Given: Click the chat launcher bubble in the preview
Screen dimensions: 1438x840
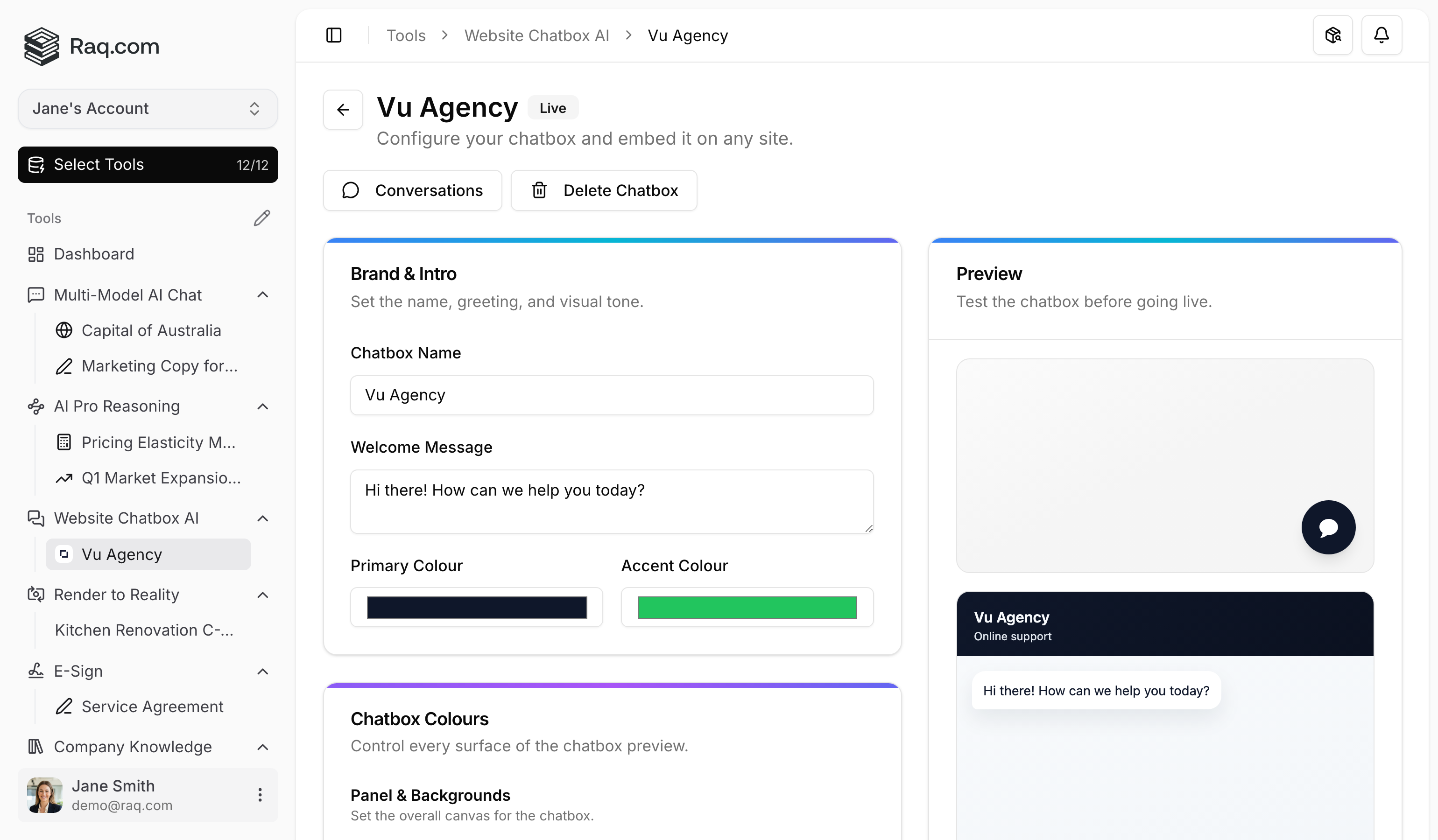Looking at the screenshot, I should tap(1328, 527).
